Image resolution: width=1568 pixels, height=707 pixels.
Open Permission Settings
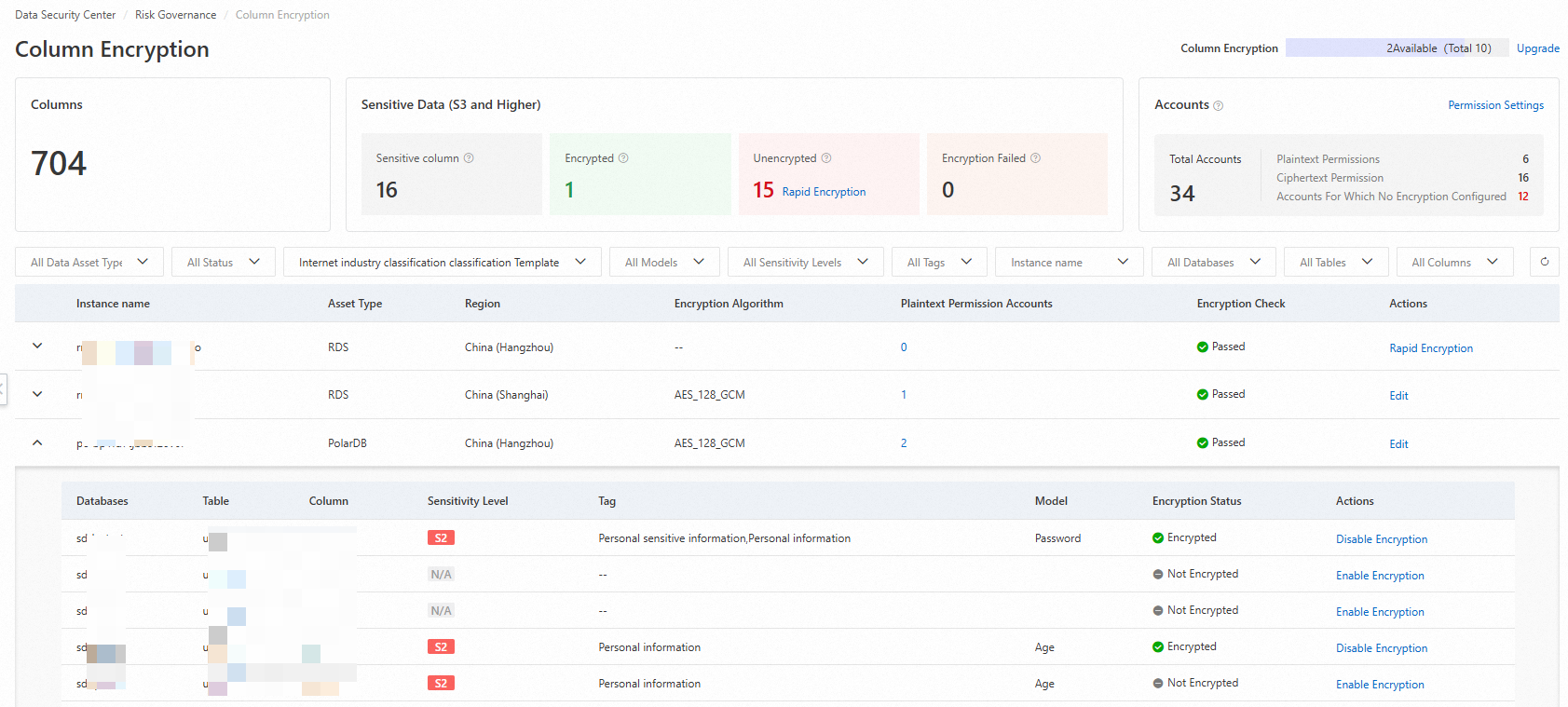[x=1495, y=105]
